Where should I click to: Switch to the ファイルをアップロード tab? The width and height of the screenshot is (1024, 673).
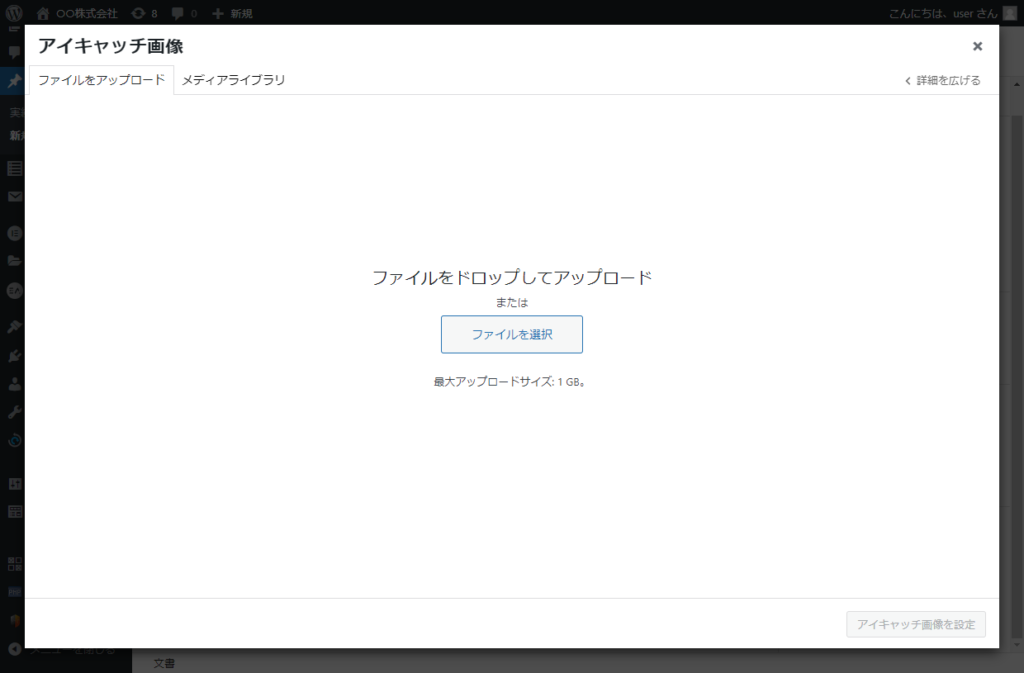tap(101, 80)
